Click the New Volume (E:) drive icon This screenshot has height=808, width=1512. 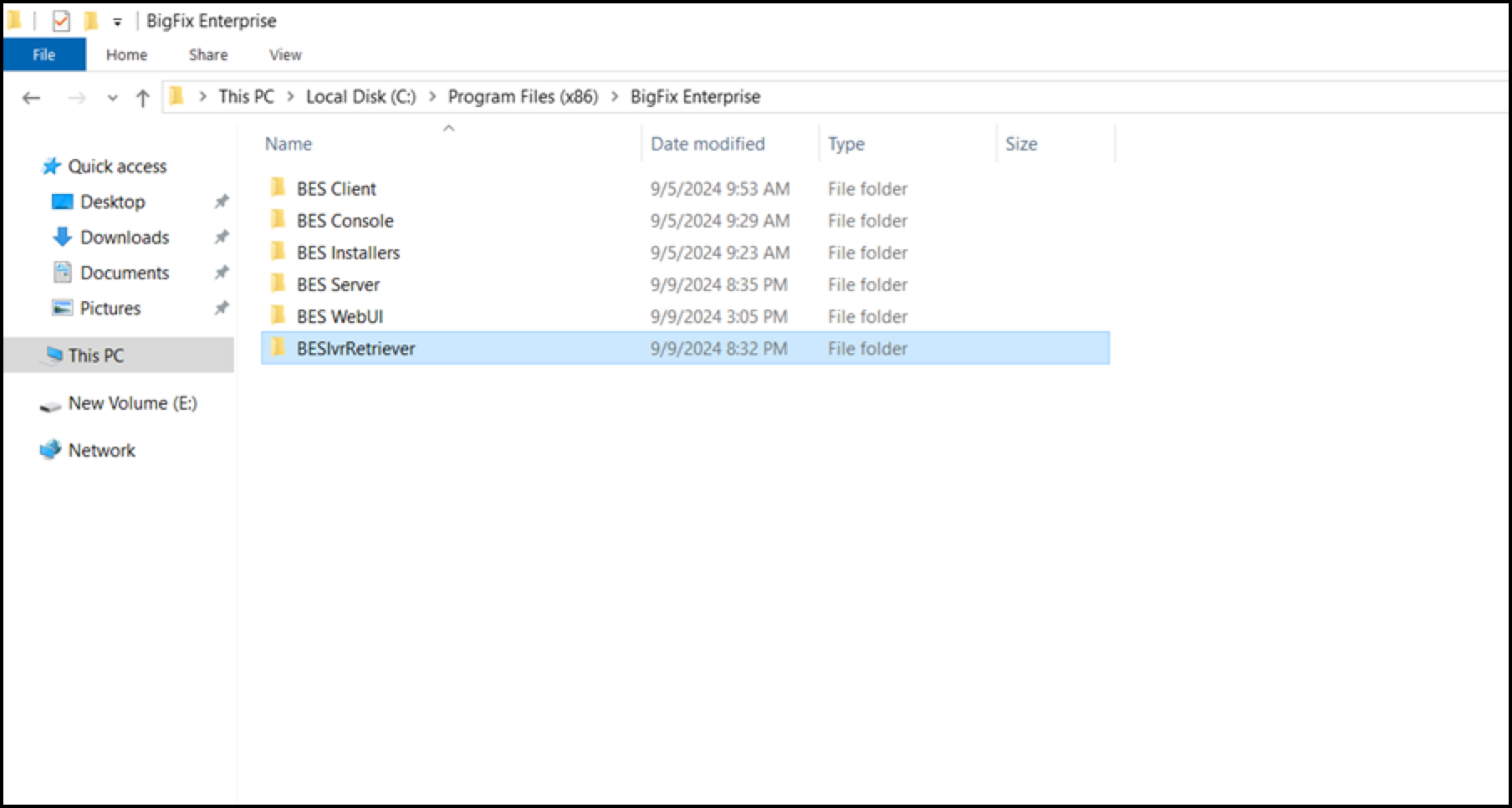tap(50, 407)
